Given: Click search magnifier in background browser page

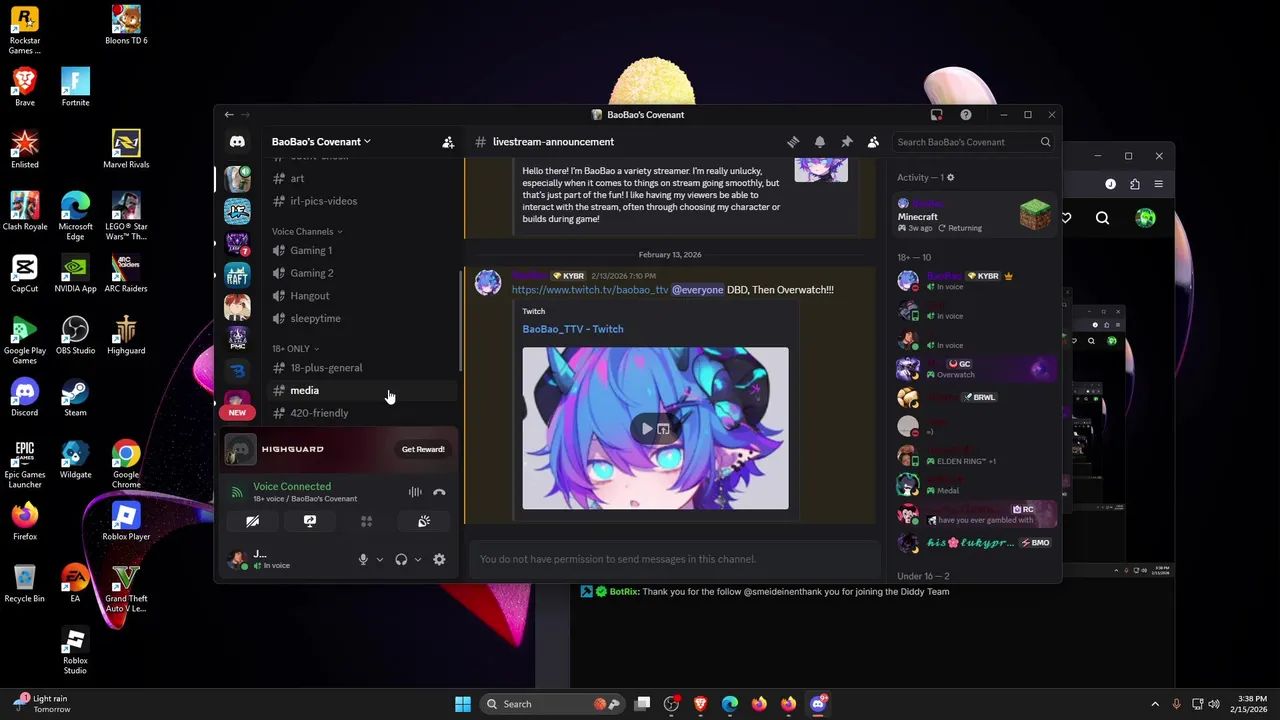Looking at the screenshot, I should point(1102,218).
